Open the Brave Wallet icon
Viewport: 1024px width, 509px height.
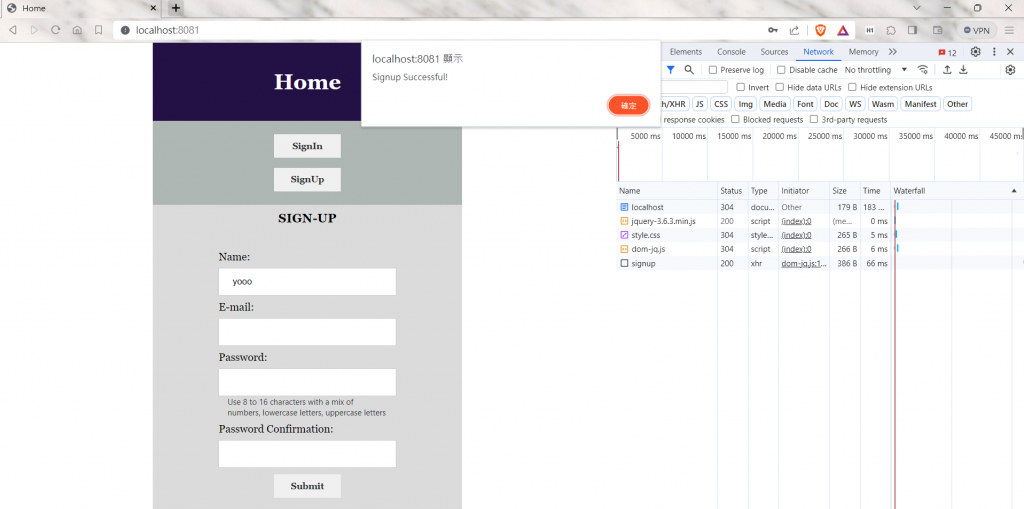tap(937, 30)
